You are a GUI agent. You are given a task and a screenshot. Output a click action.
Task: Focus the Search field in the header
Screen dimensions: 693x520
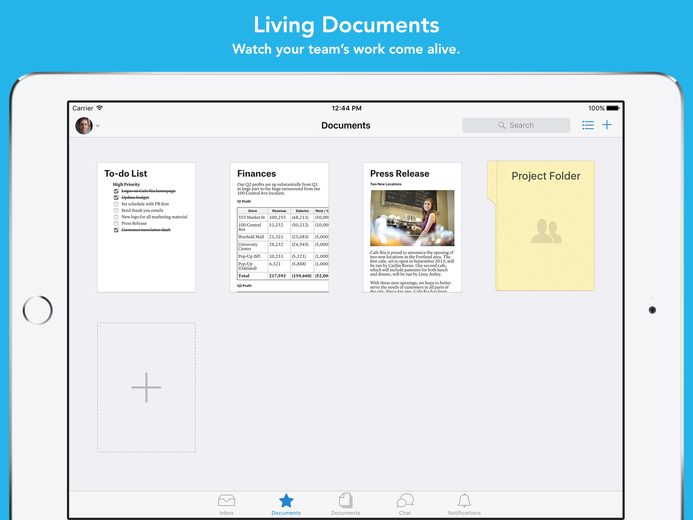[x=516, y=125]
